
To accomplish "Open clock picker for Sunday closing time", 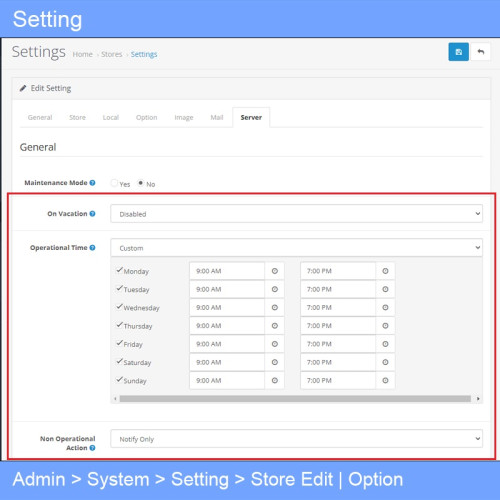I will pos(385,380).
